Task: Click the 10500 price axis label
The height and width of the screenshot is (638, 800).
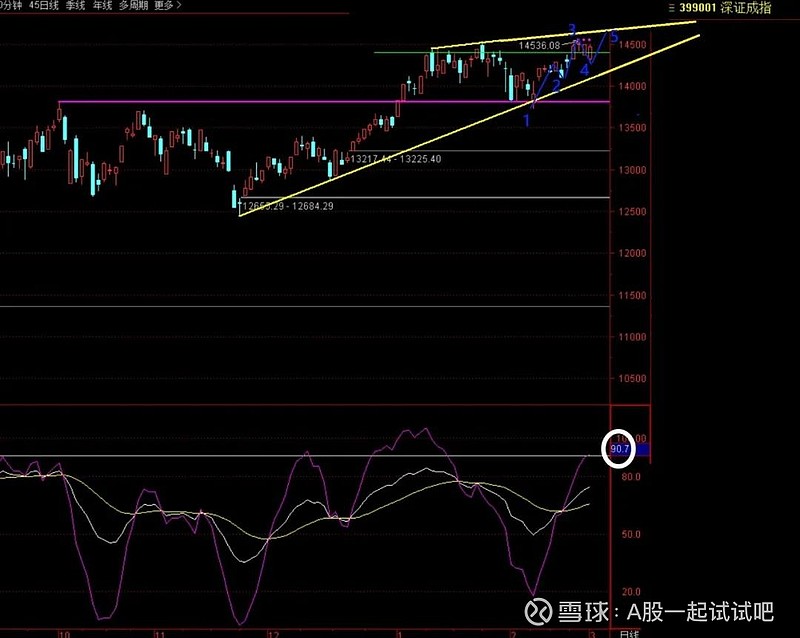Action: [x=632, y=379]
